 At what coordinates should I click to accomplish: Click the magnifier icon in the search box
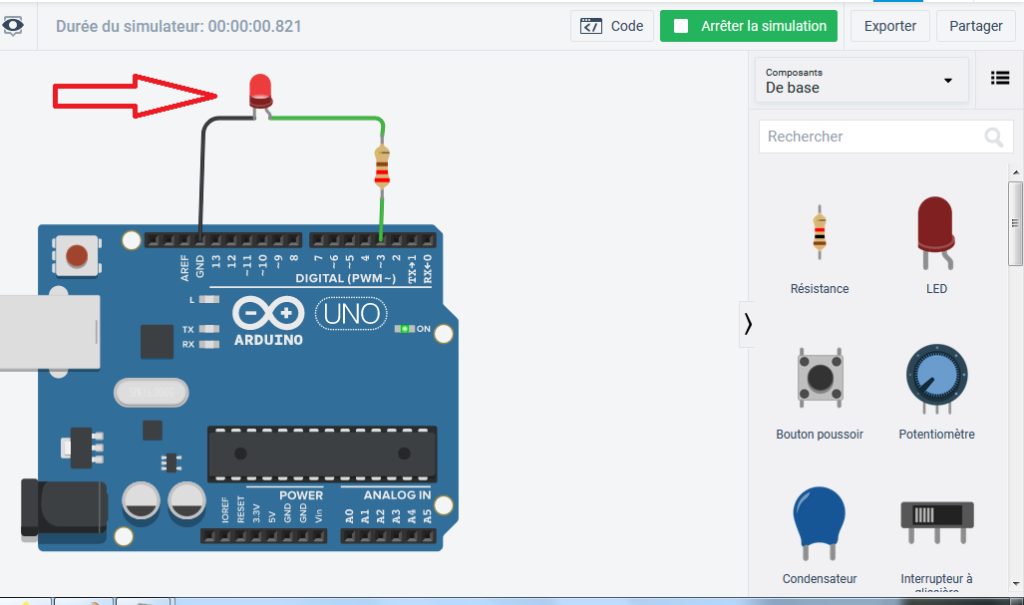tap(993, 137)
